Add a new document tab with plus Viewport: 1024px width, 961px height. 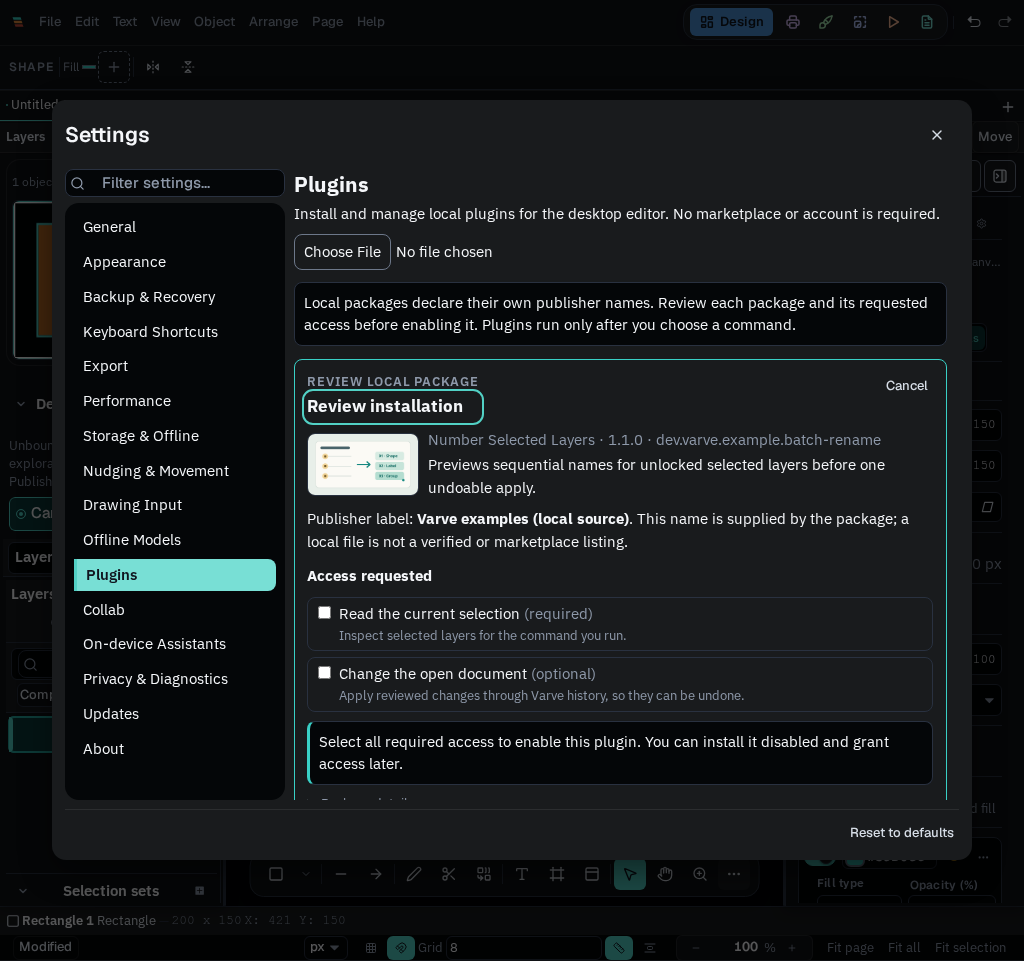(1008, 107)
